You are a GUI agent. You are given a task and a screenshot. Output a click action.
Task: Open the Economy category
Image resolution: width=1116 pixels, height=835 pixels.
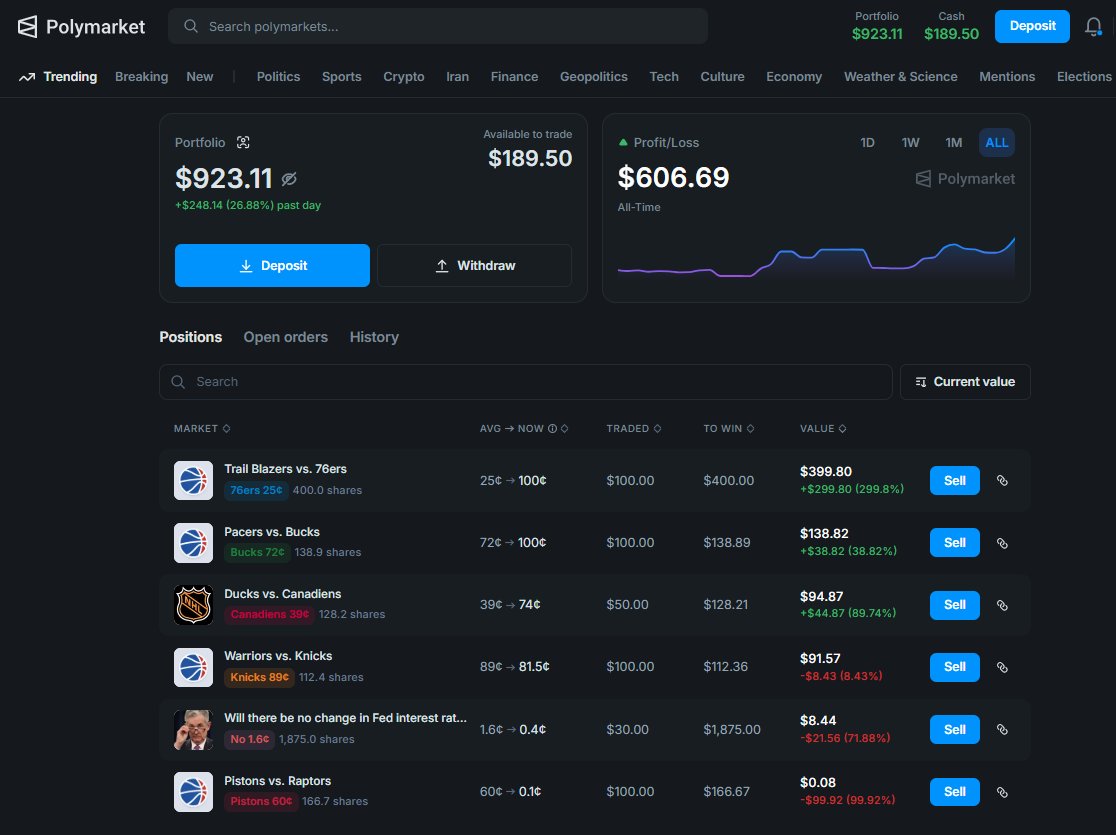794,77
